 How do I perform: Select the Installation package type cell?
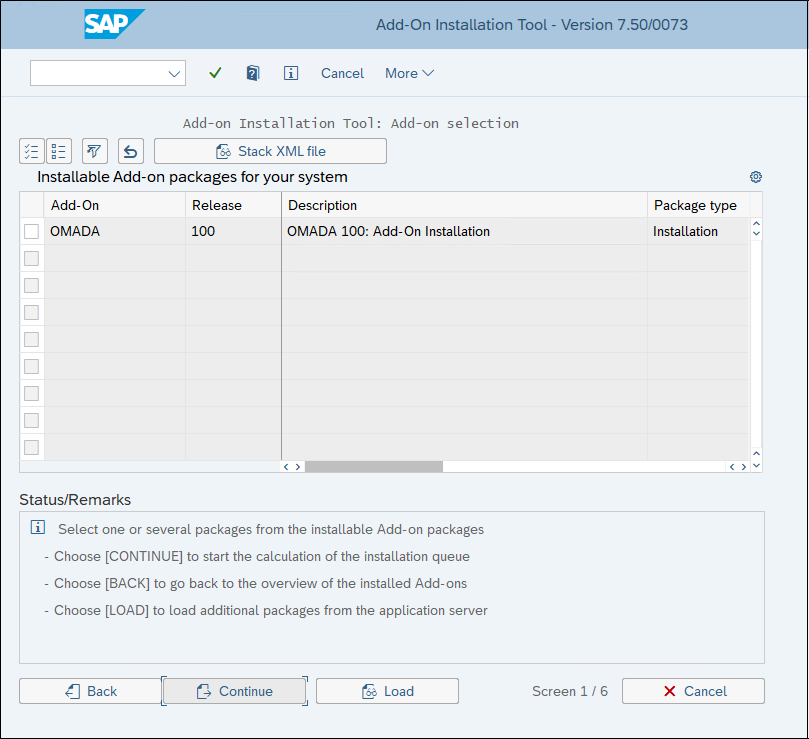point(698,231)
